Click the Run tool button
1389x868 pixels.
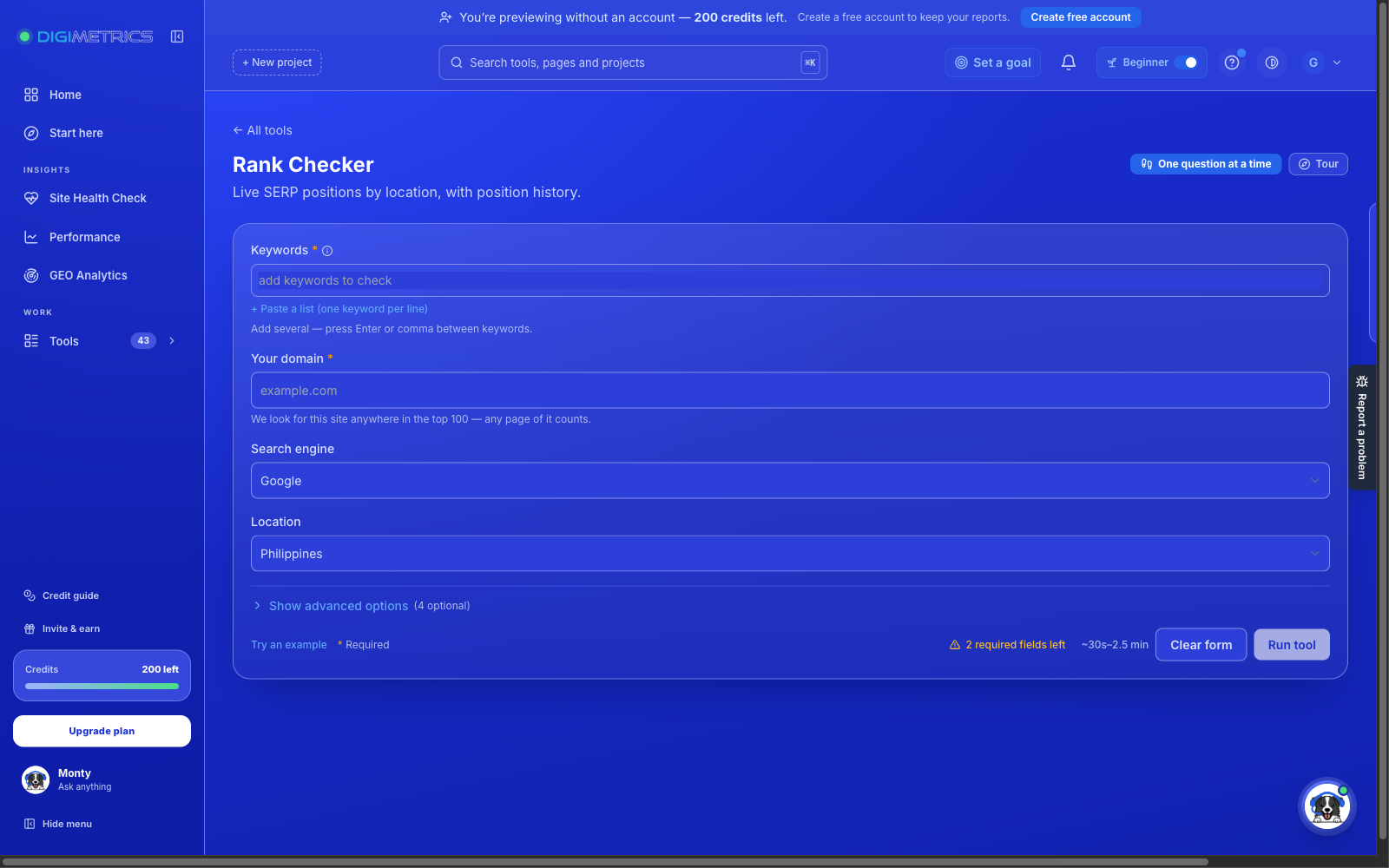pyautogui.click(x=1292, y=645)
